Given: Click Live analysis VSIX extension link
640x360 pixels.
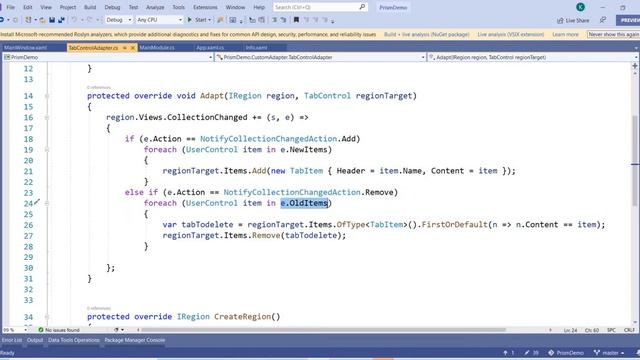Looking at the screenshot, I should pyautogui.click(x=511, y=34).
